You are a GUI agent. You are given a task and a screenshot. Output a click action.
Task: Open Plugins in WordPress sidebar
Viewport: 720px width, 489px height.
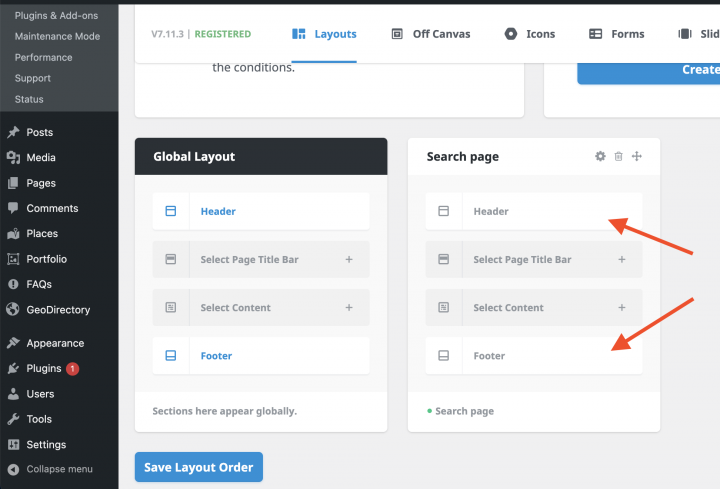coord(44,369)
